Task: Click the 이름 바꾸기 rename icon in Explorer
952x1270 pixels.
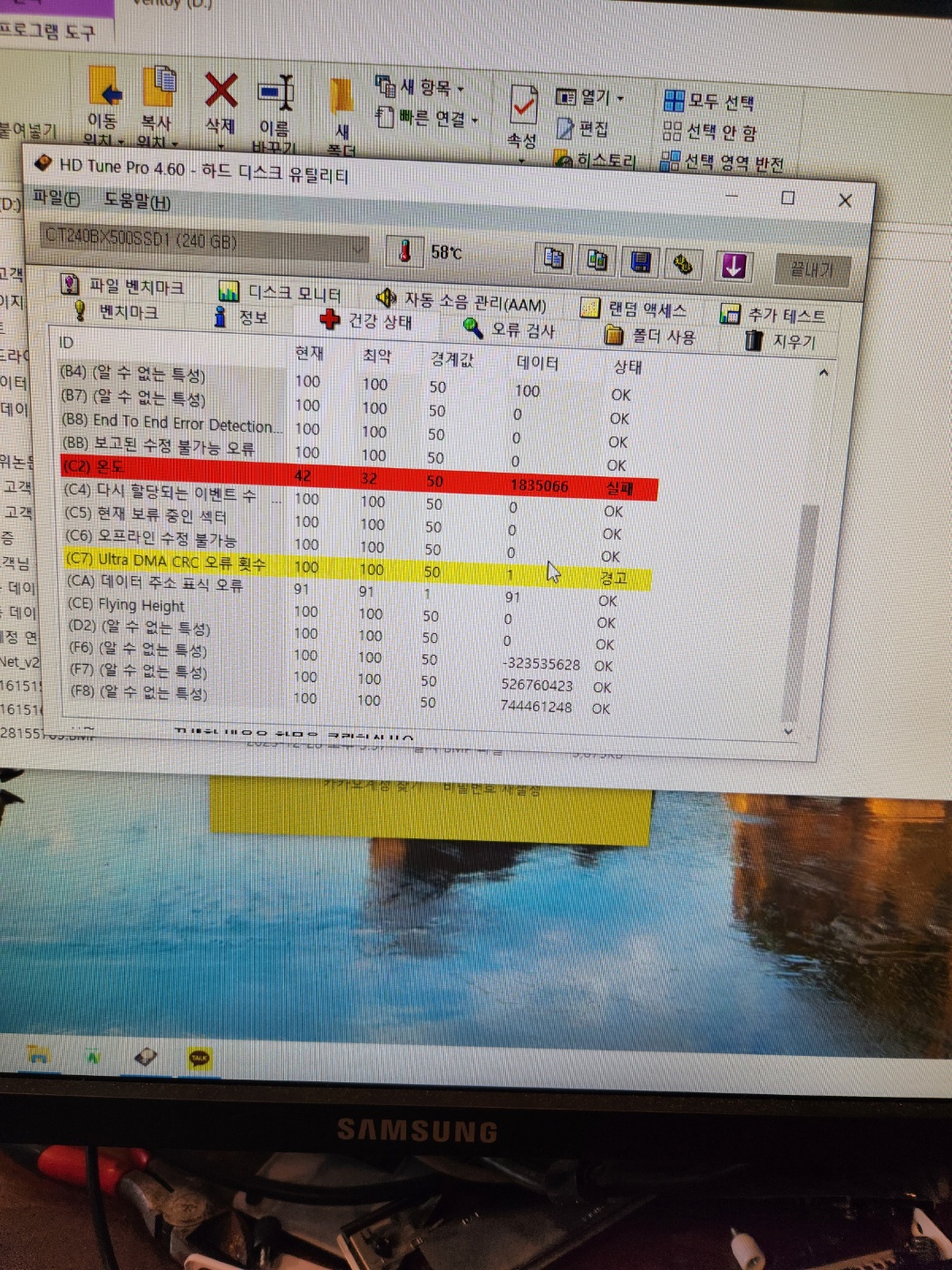Action: pos(277,93)
